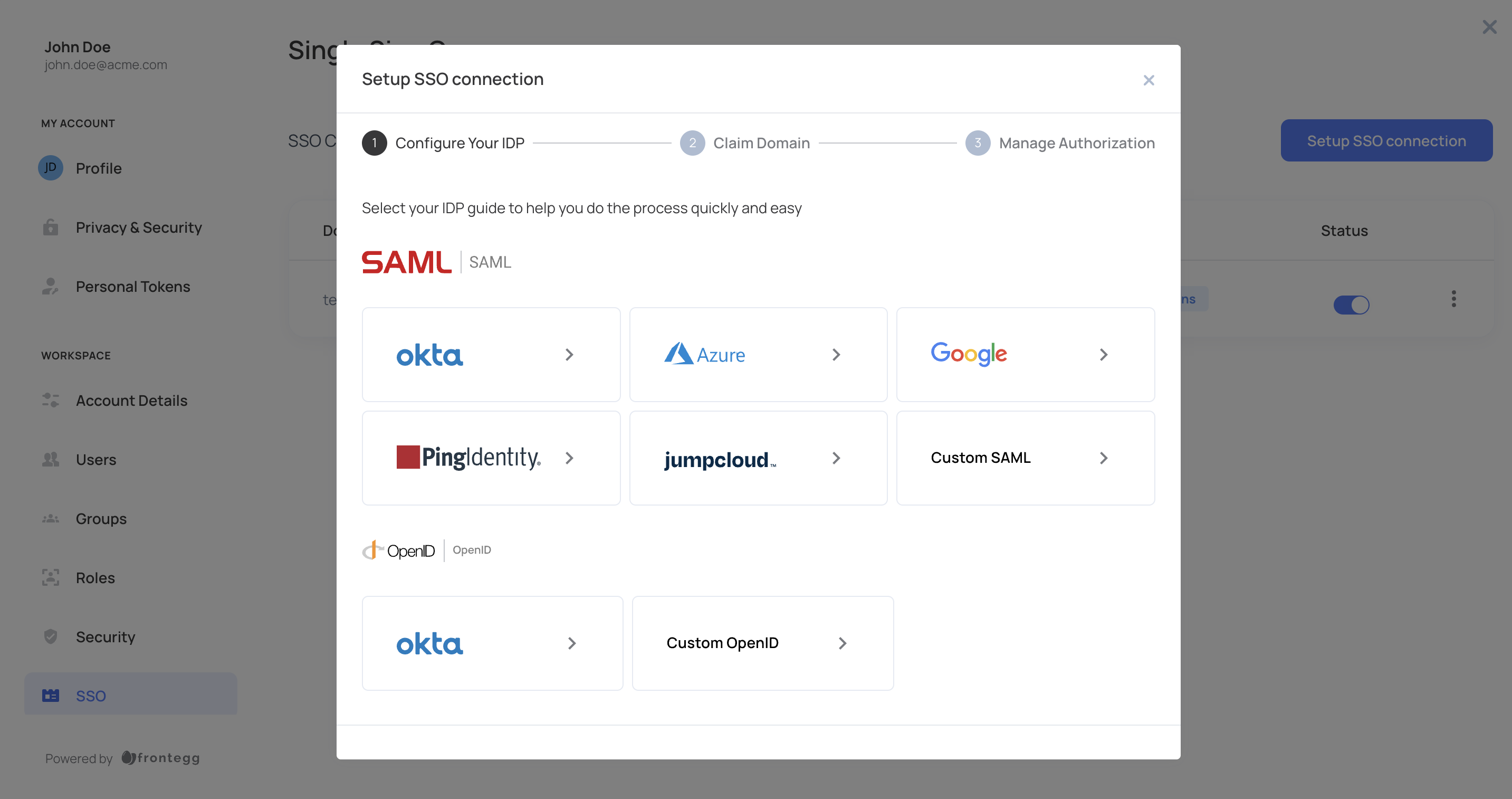Click the JD profile avatar

click(51, 168)
